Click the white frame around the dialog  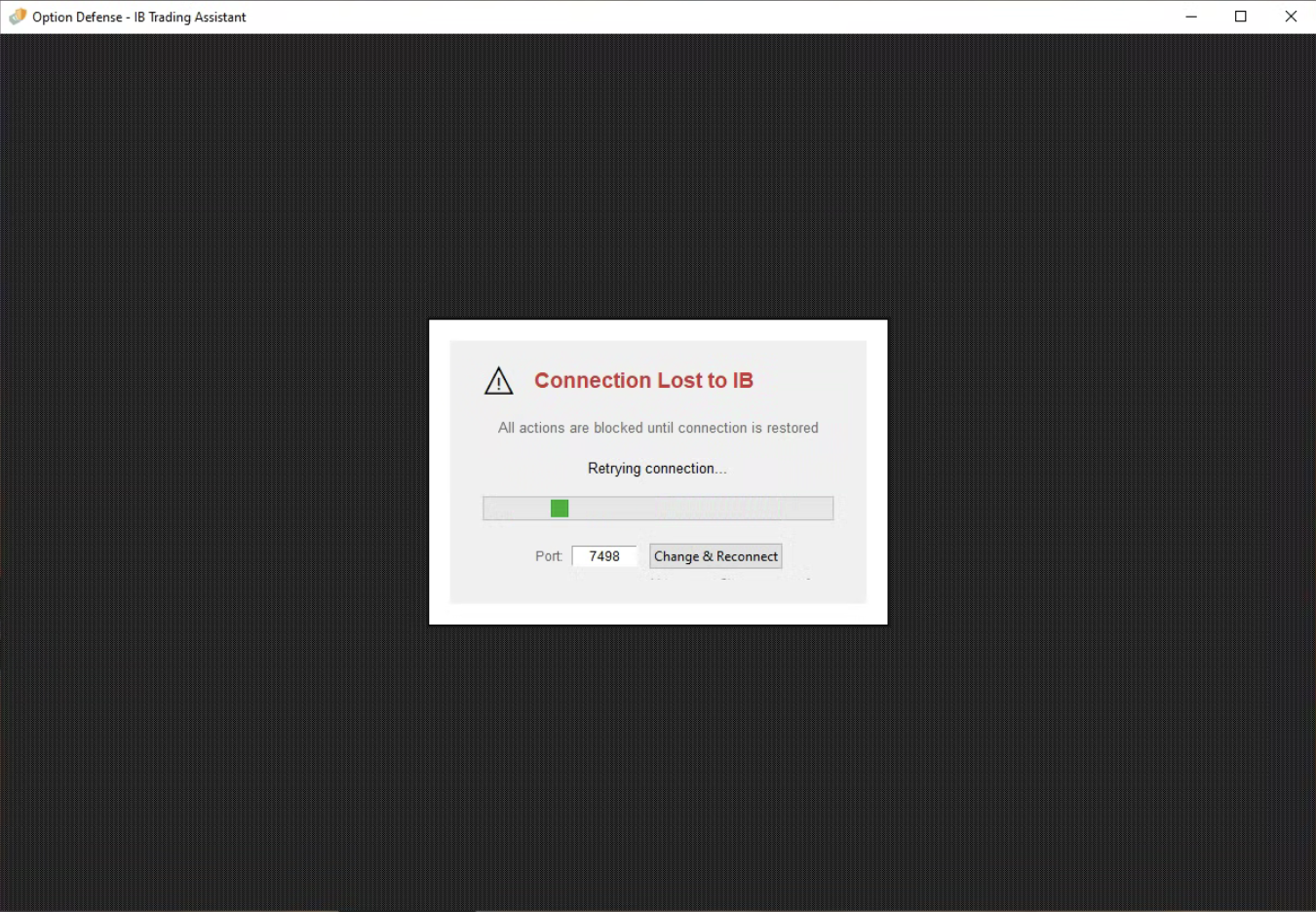tap(658, 615)
